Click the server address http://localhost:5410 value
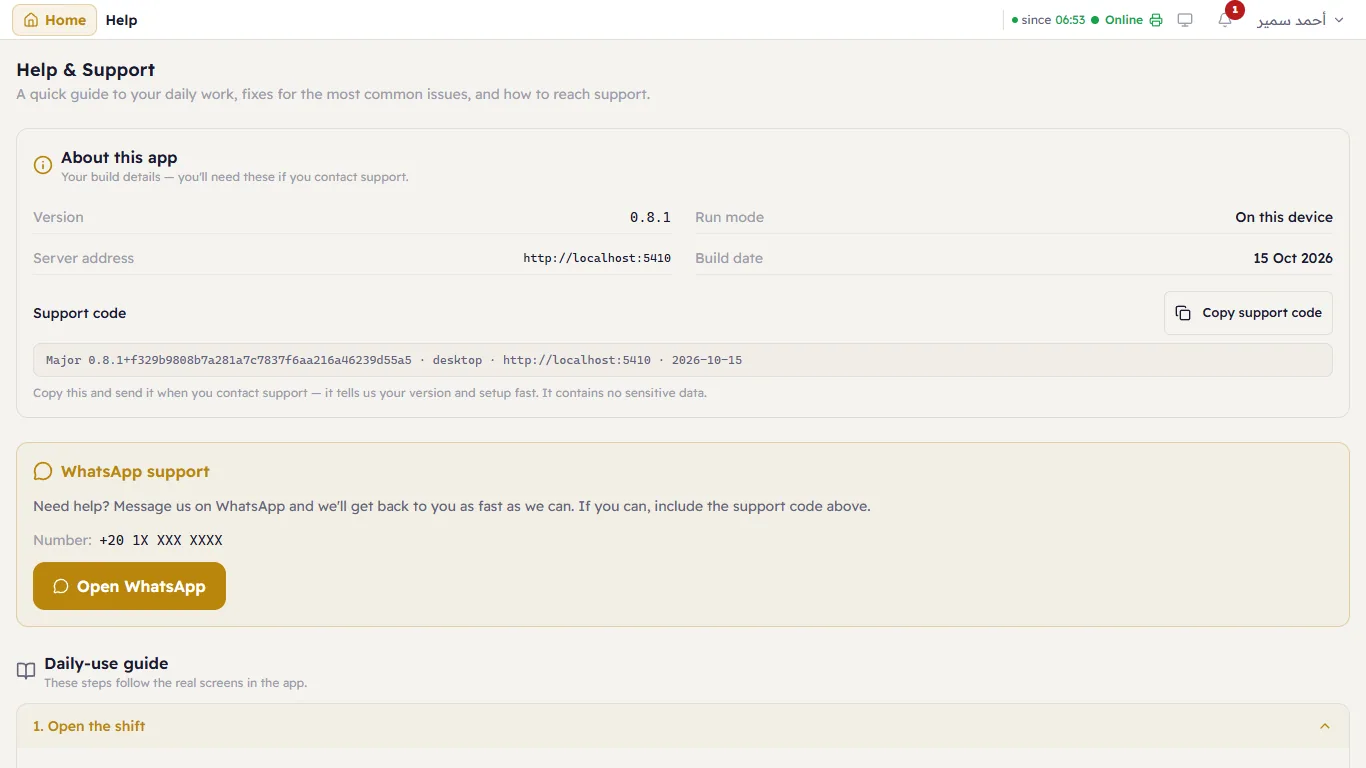The width and height of the screenshot is (1366, 768). 597,258
